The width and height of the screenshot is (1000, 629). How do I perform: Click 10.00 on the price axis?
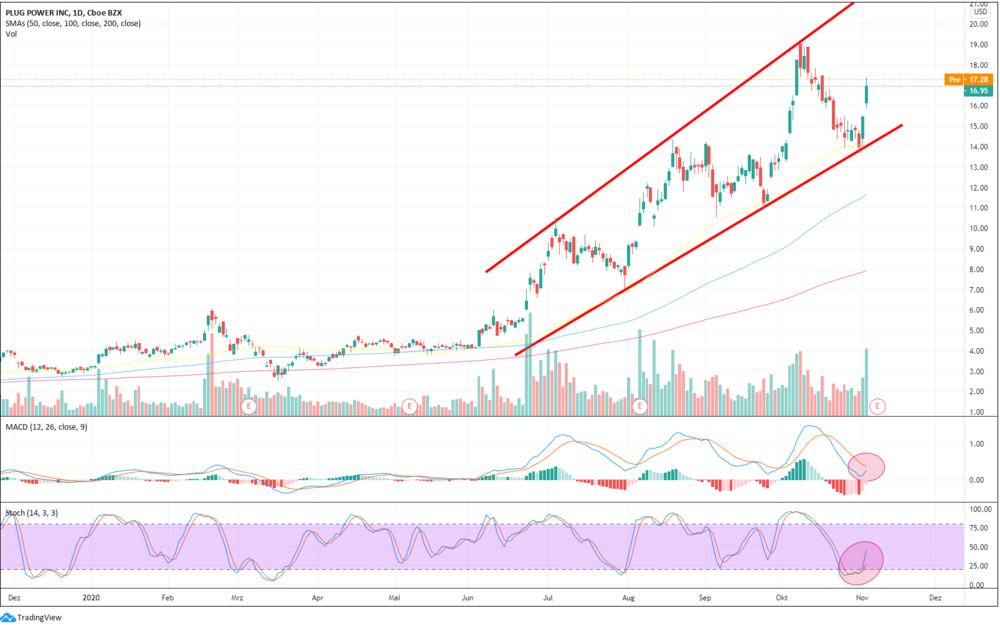(x=978, y=228)
